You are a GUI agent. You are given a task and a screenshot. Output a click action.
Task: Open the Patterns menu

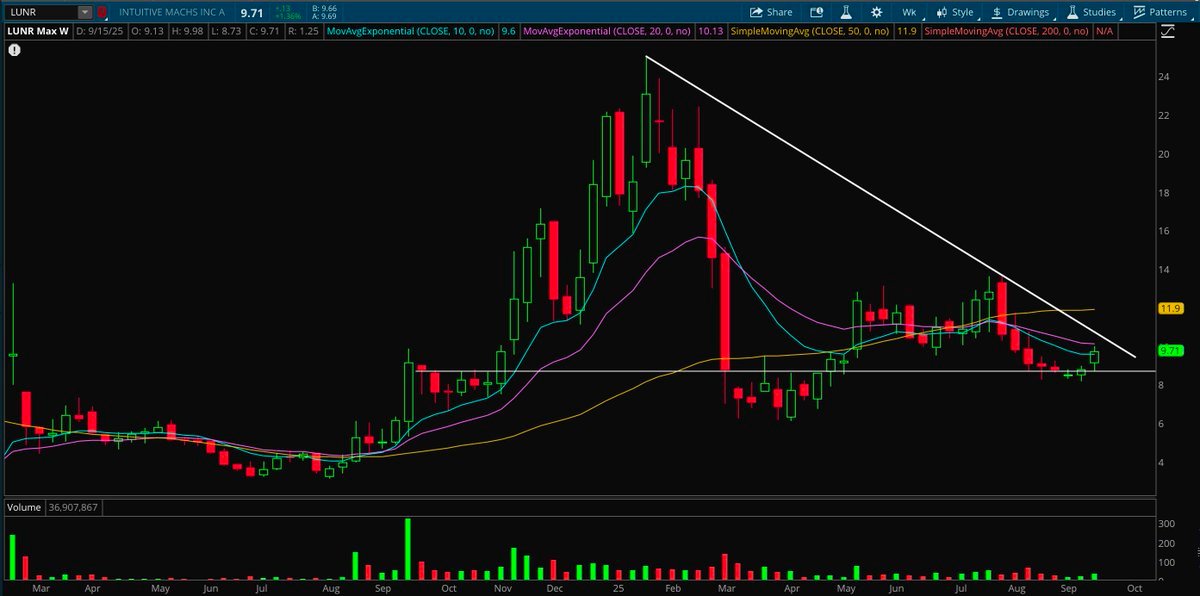[x=1165, y=13]
